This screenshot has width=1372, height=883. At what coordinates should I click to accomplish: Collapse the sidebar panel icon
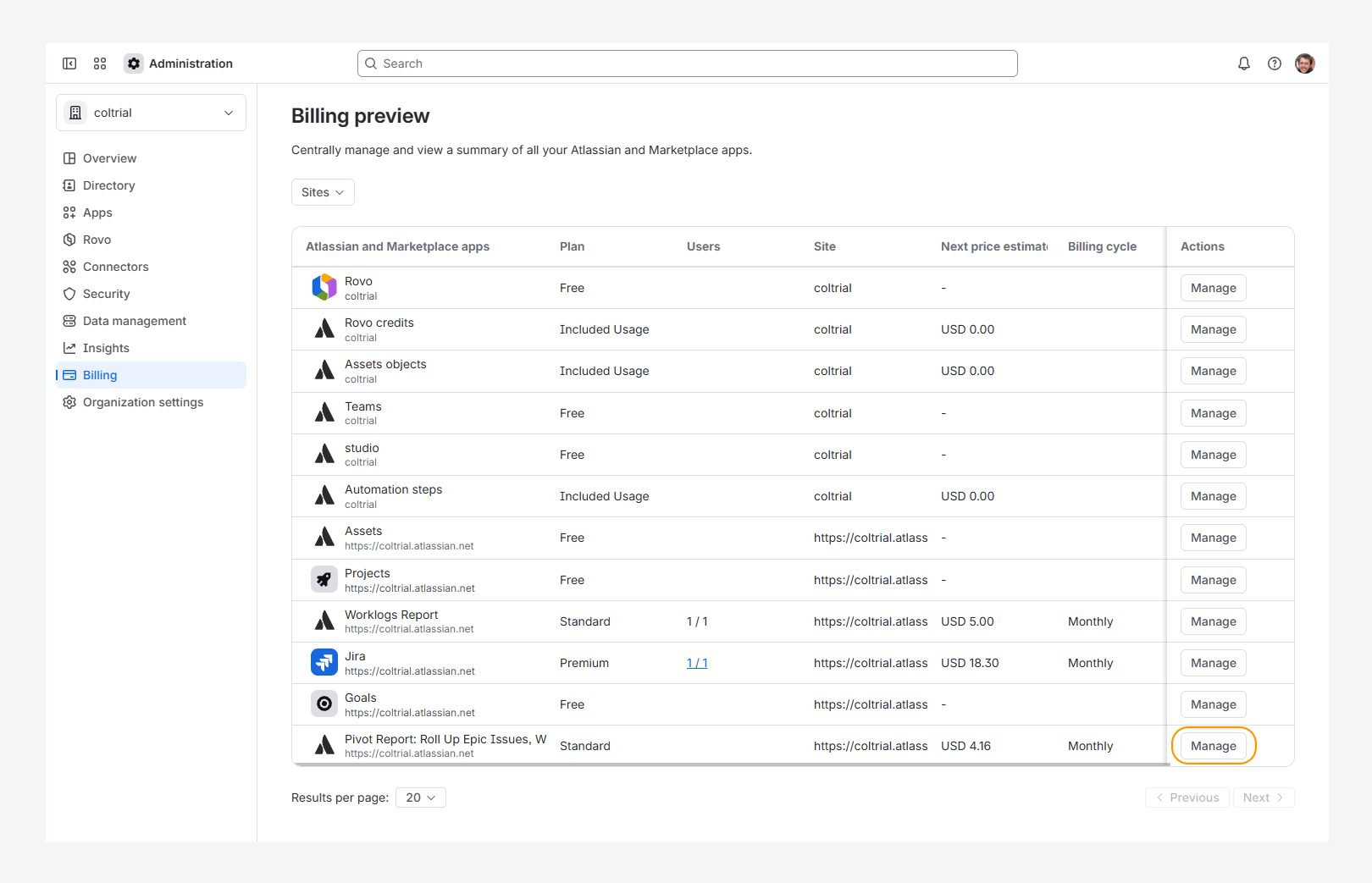point(69,63)
